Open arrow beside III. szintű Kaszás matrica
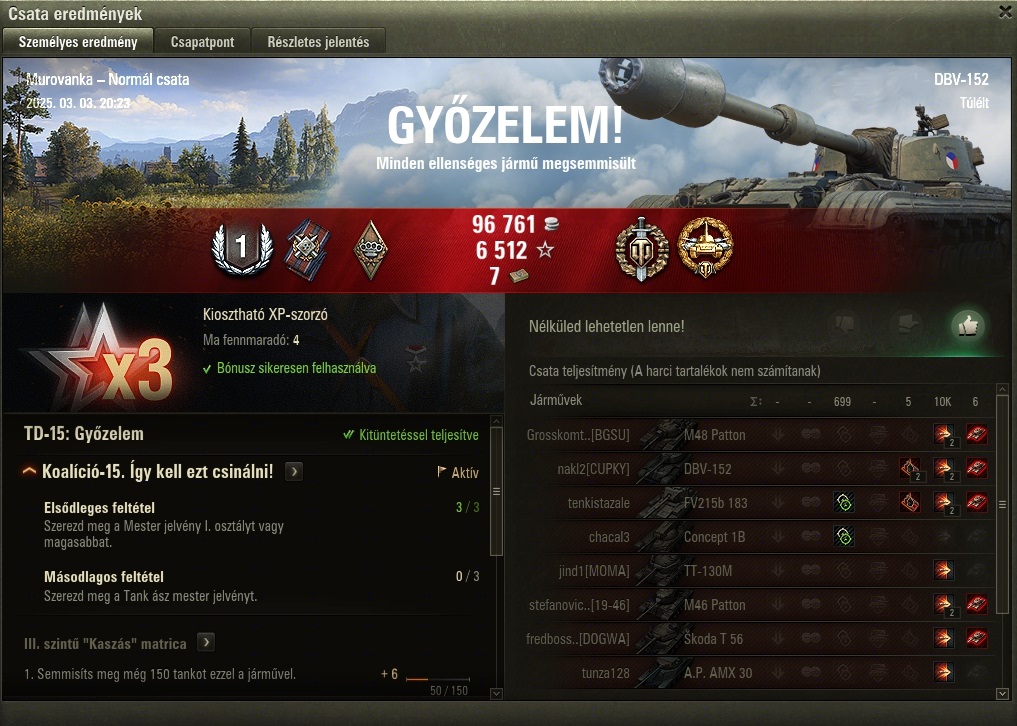The height and width of the screenshot is (726, 1017). point(206,642)
